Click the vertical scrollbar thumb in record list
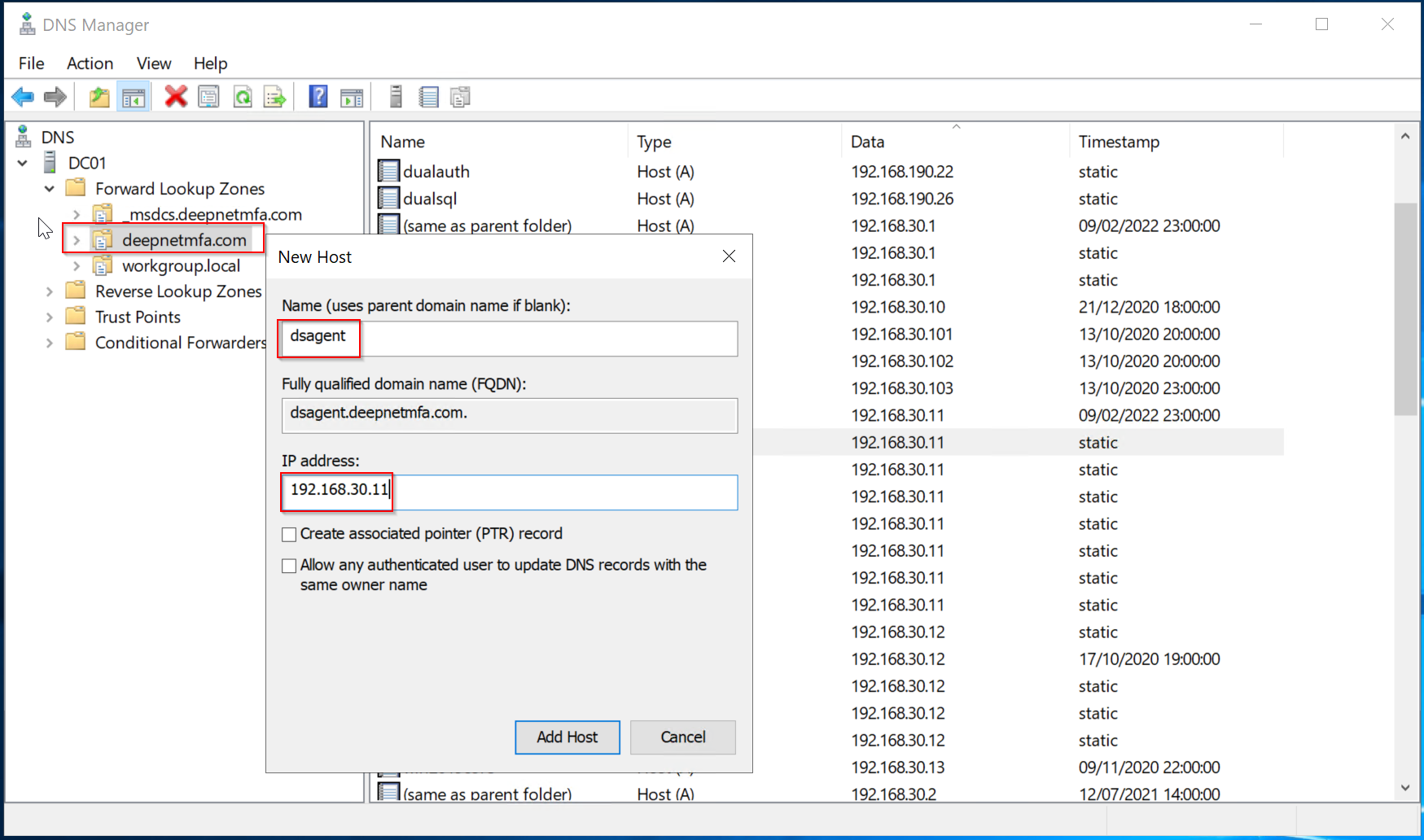Screen dimensions: 1424x840 click(1404, 309)
